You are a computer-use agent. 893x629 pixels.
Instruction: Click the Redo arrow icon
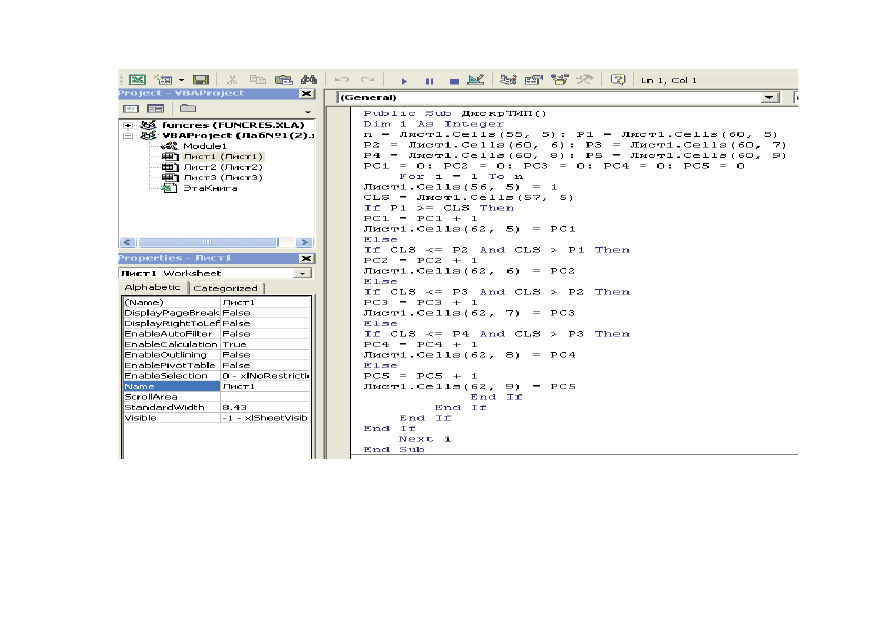pos(368,80)
